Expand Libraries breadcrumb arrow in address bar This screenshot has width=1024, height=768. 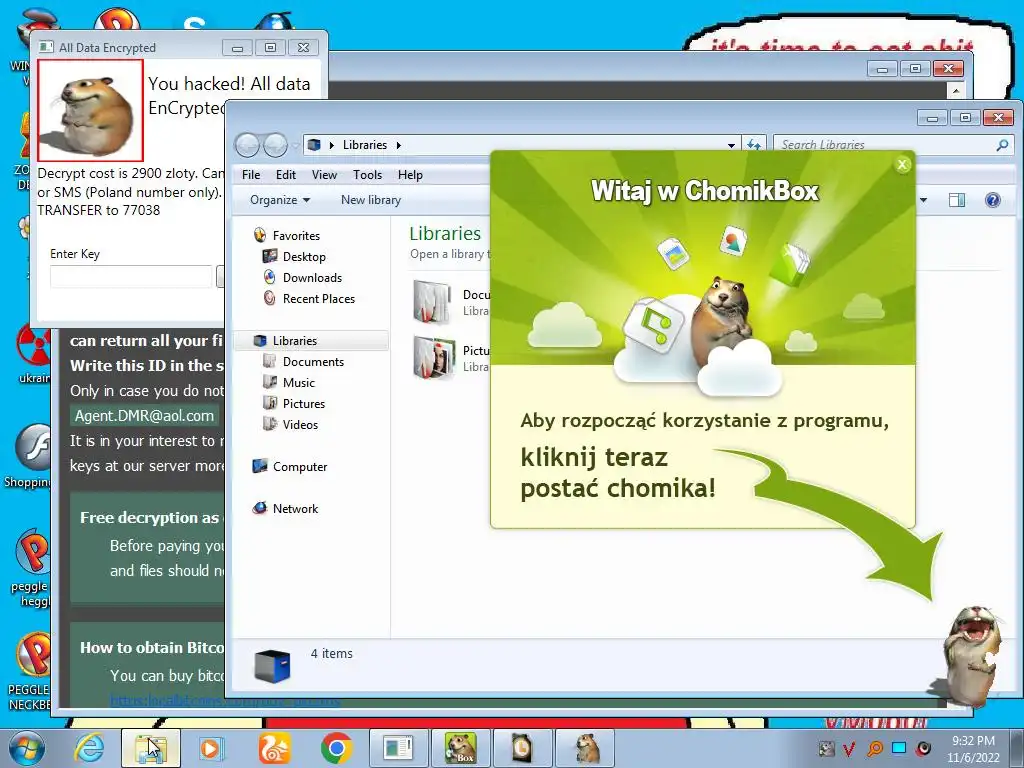coord(399,145)
